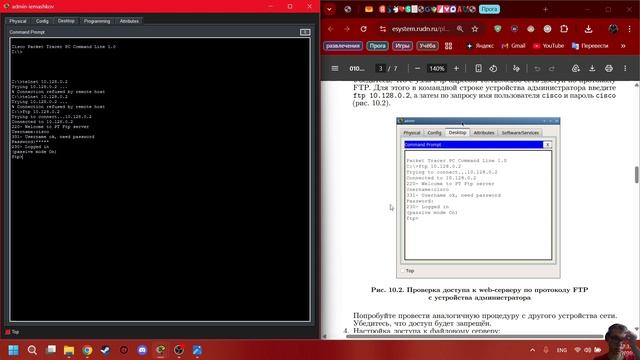Screen dimensions: 640x360
Task: Fit PDF to page
Action: click(478, 69)
